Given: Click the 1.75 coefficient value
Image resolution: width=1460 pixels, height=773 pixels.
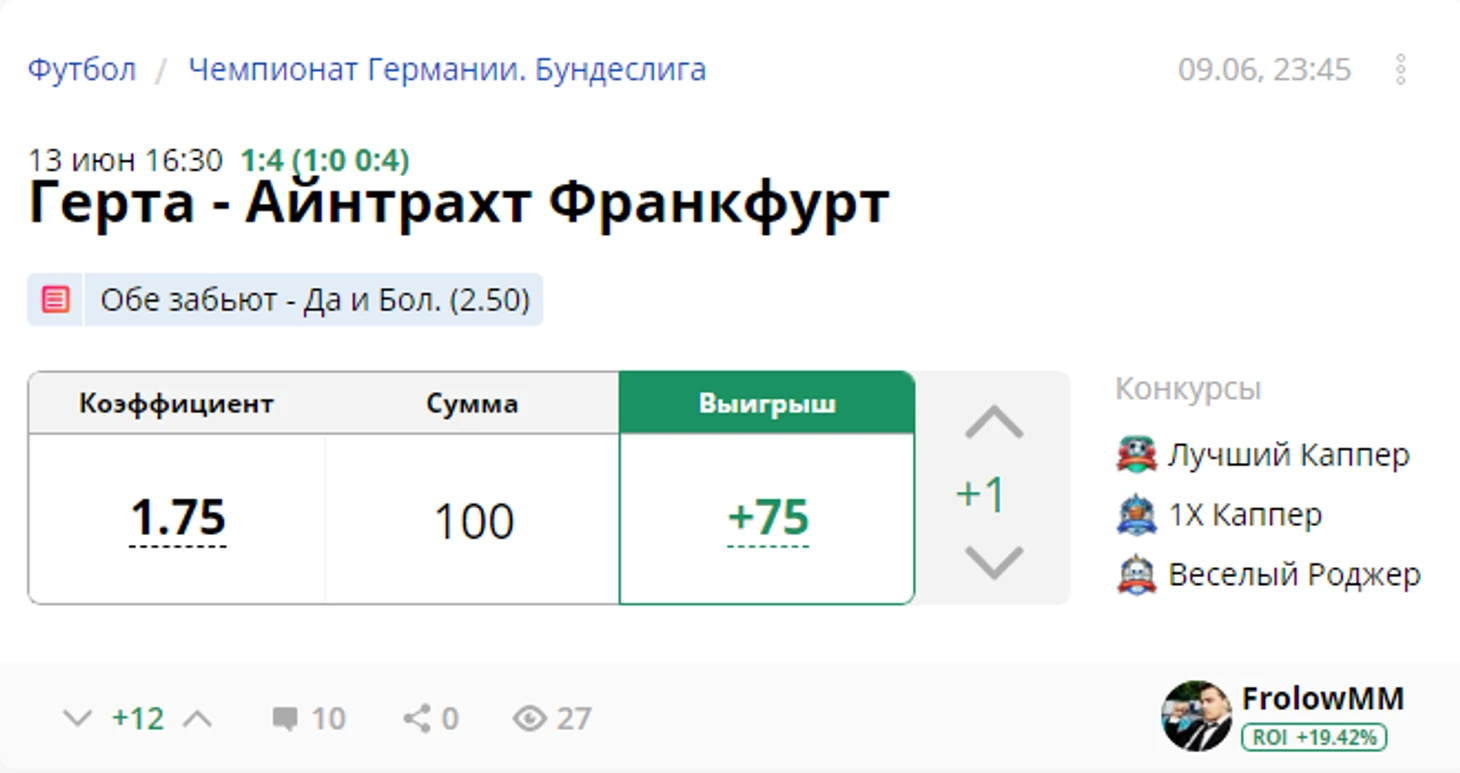Looking at the screenshot, I should click(178, 519).
